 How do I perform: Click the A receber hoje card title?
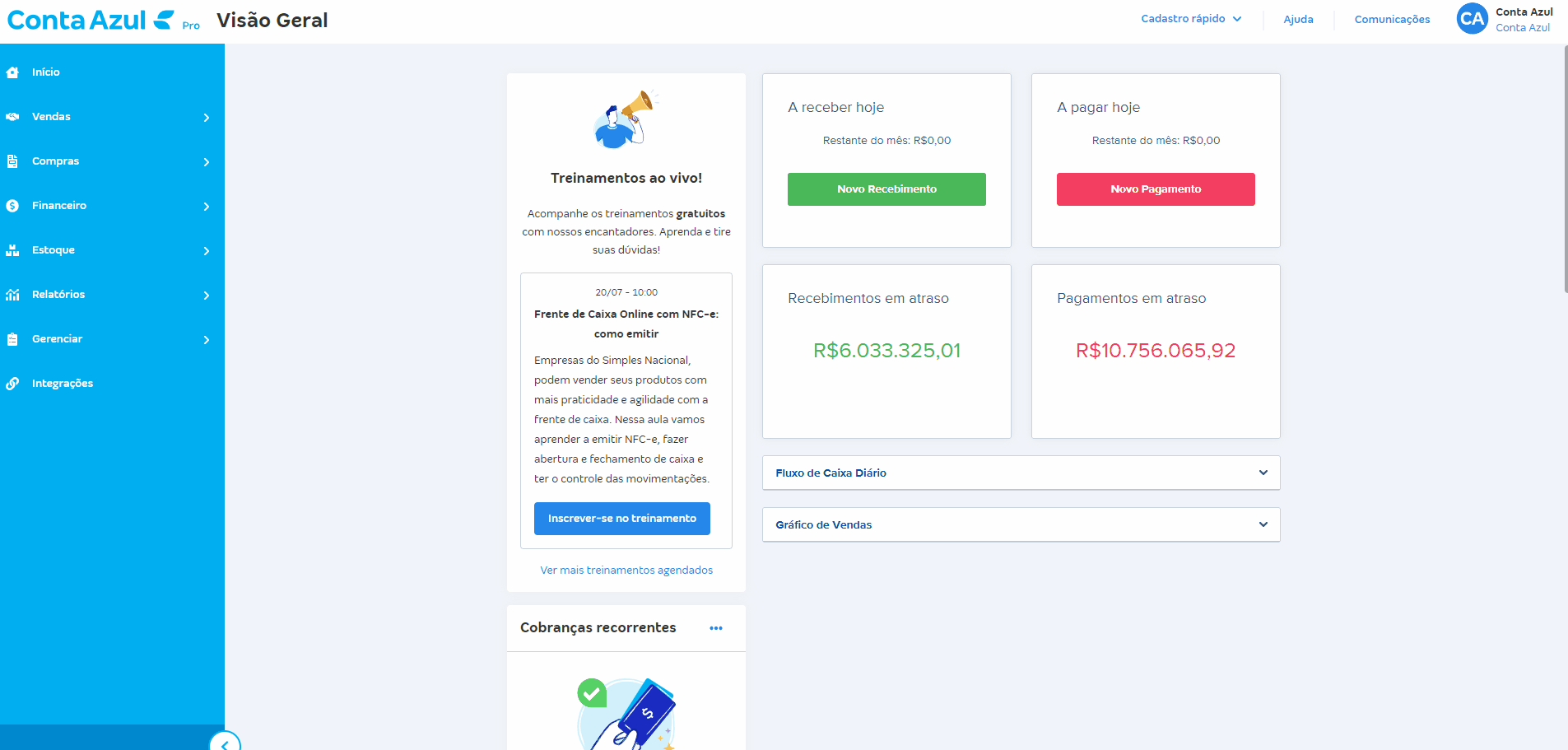pyautogui.click(x=835, y=108)
